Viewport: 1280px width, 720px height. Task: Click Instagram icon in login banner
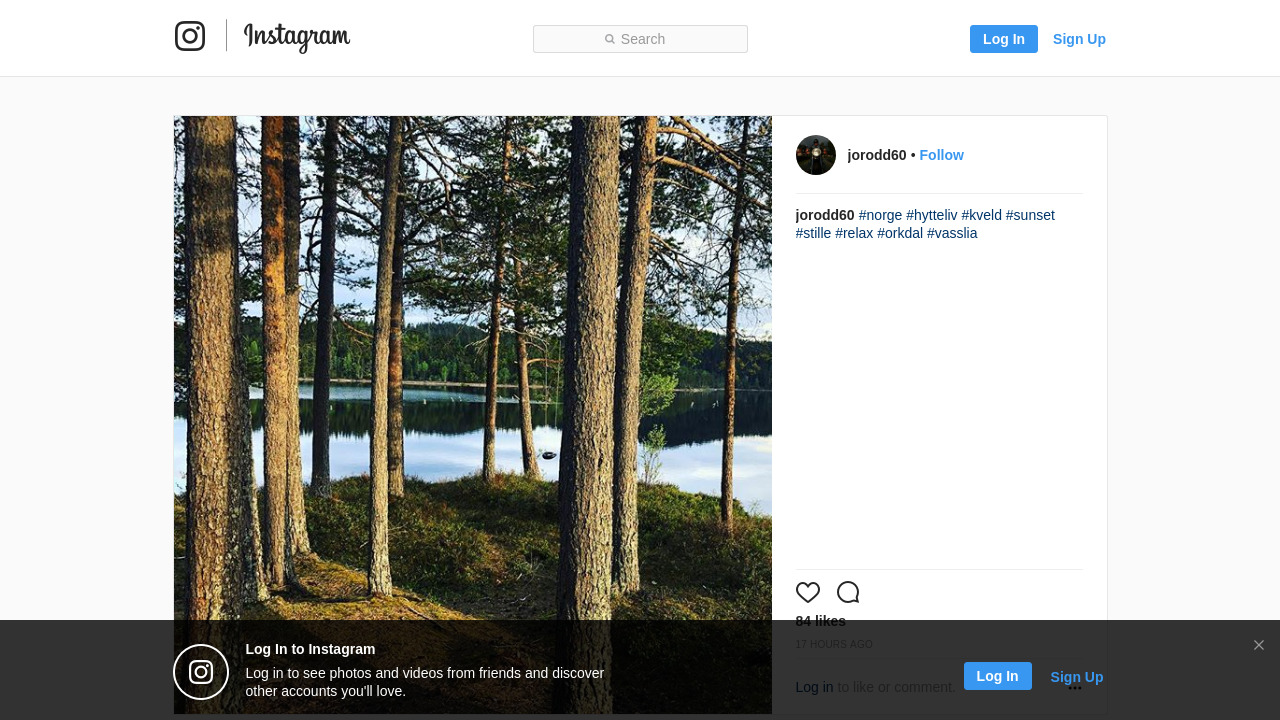point(201,672)
